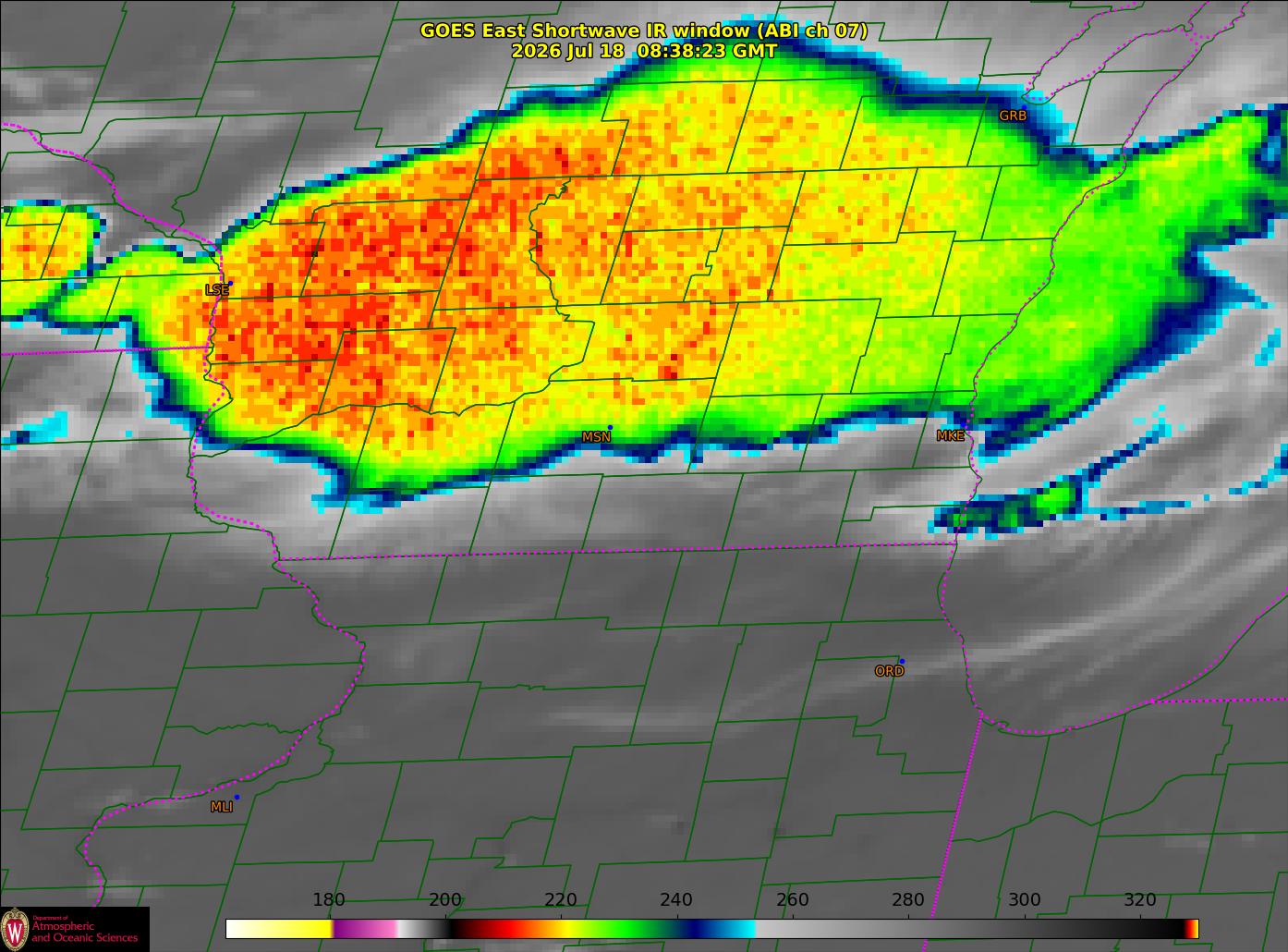
Task: Click the ORD station marker dot
Action: click(x=902, y=661)
